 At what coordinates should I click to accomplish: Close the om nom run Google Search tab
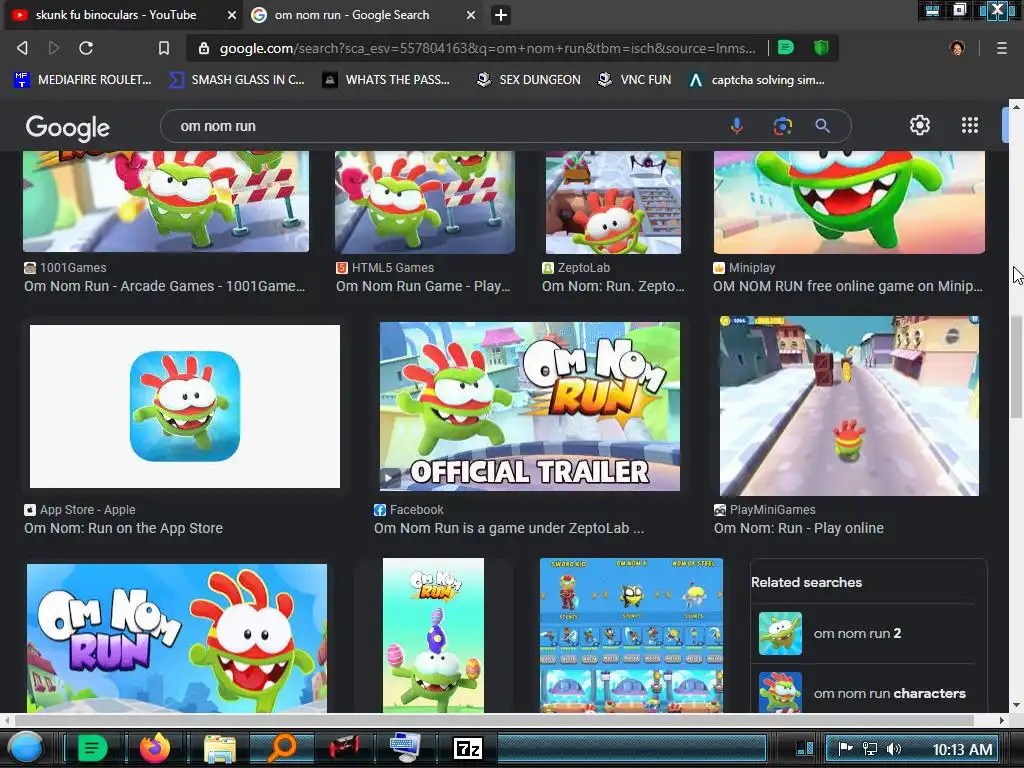pyautogui.click(x=470, y=15)
